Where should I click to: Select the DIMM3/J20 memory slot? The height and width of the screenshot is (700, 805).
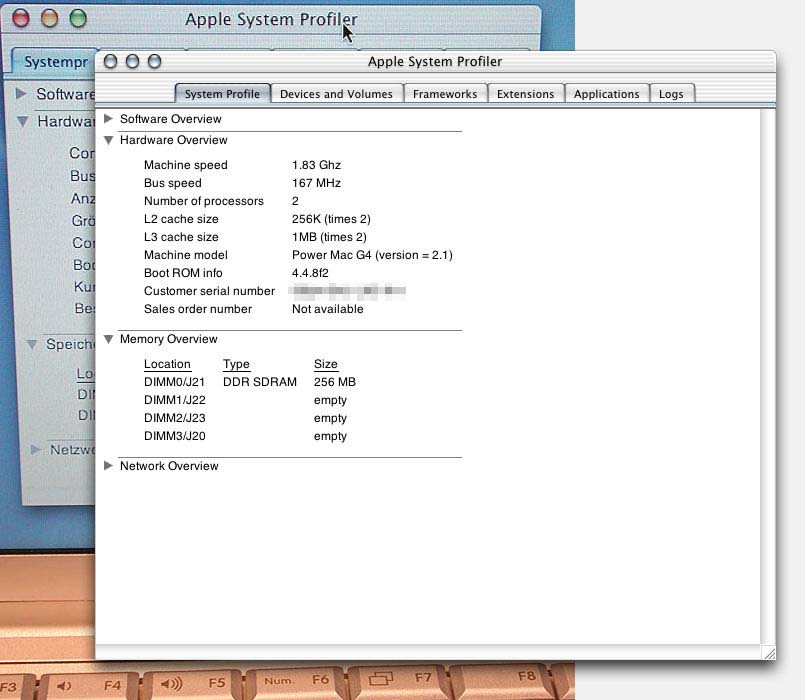coord(175,436)
